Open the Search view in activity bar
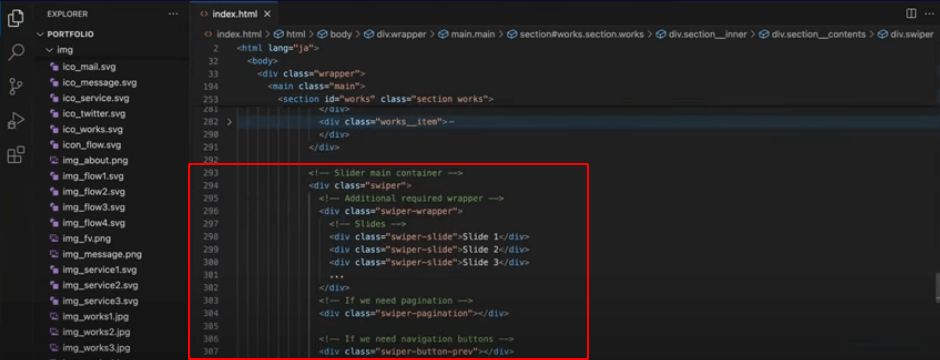940x360 pixels. pos(16,53)
